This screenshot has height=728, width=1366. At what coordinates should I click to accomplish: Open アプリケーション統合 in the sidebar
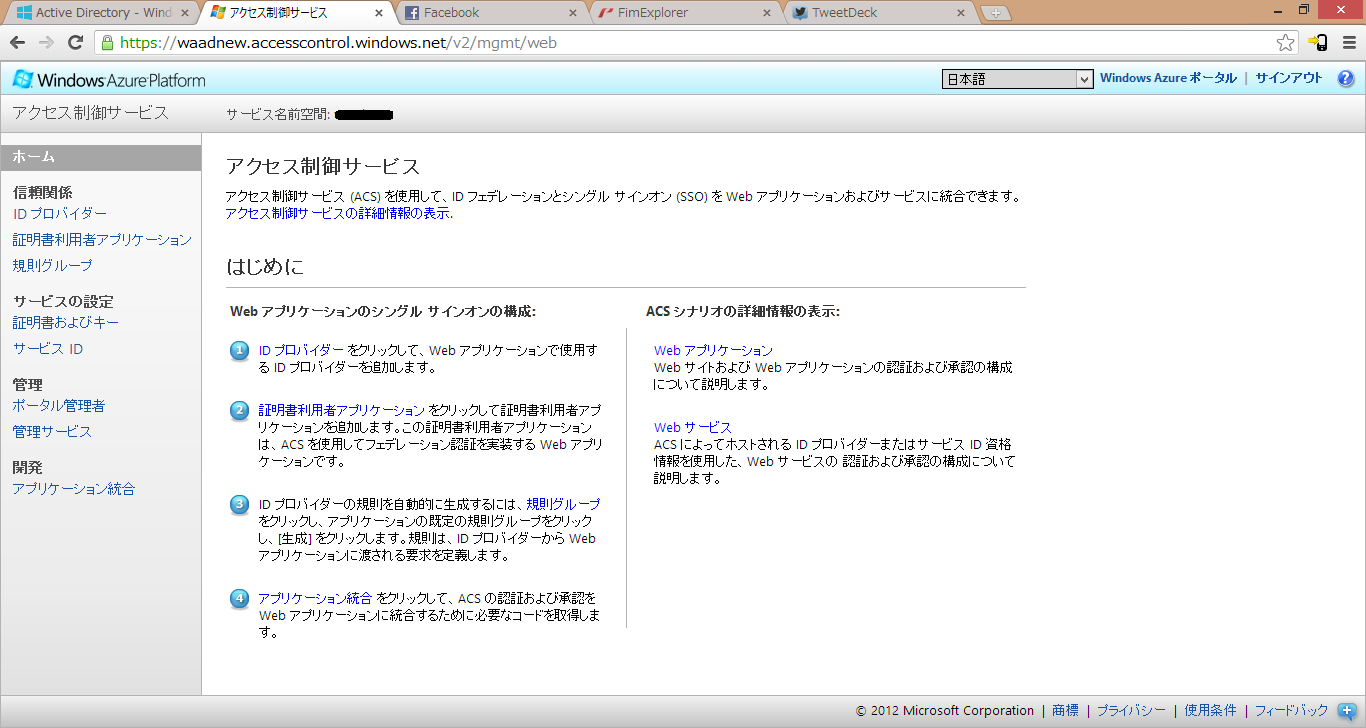coord(74,489)
